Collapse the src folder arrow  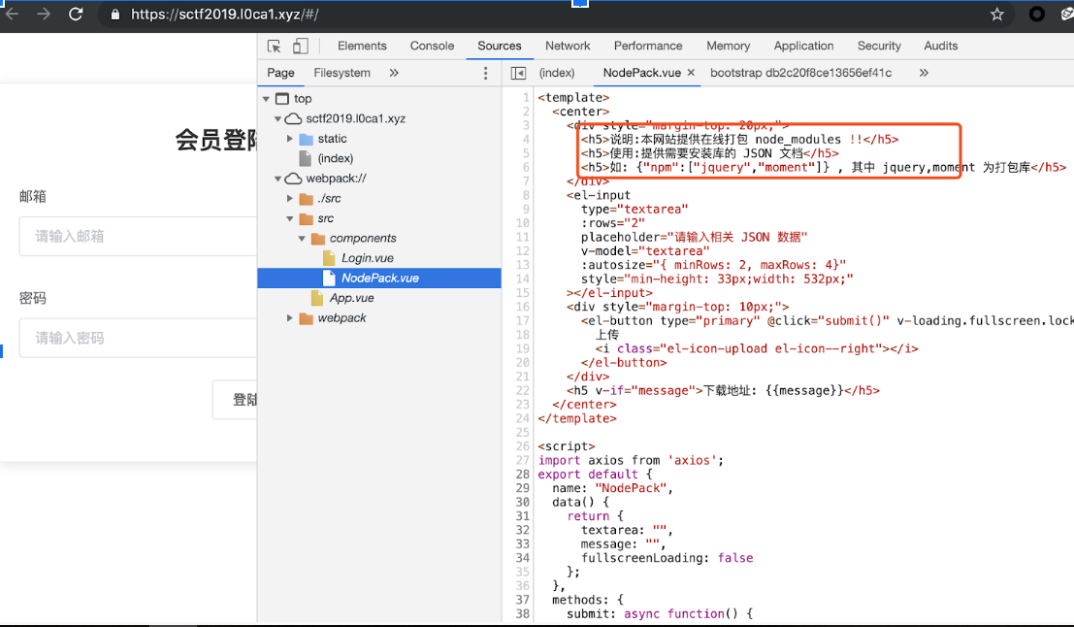290,219
